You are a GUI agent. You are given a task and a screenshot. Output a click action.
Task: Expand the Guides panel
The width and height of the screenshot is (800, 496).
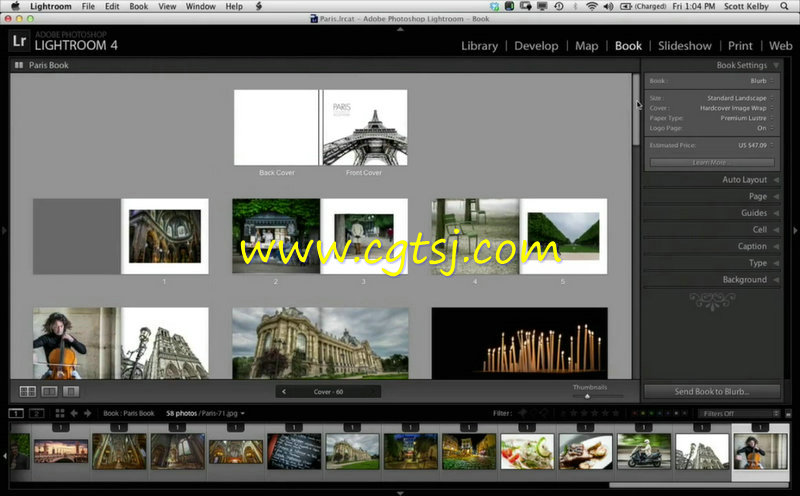[x=776, y=213]
